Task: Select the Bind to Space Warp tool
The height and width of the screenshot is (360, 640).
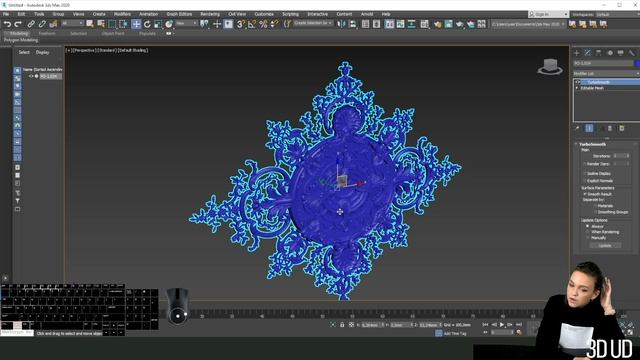Action: pyautogui.click(x=53, y=24)
